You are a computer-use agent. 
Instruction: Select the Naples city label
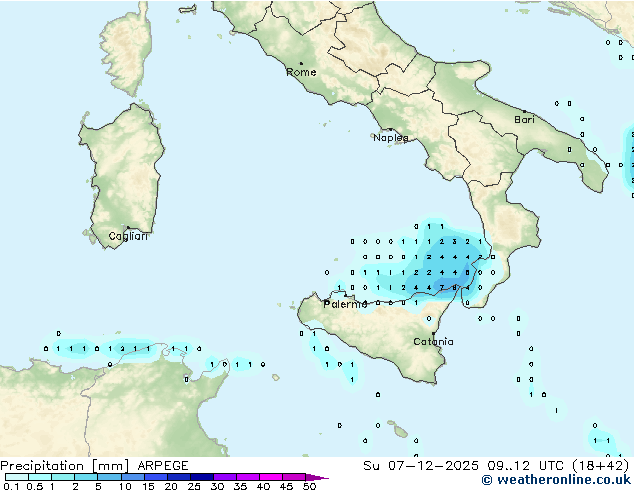coord(391,138)
